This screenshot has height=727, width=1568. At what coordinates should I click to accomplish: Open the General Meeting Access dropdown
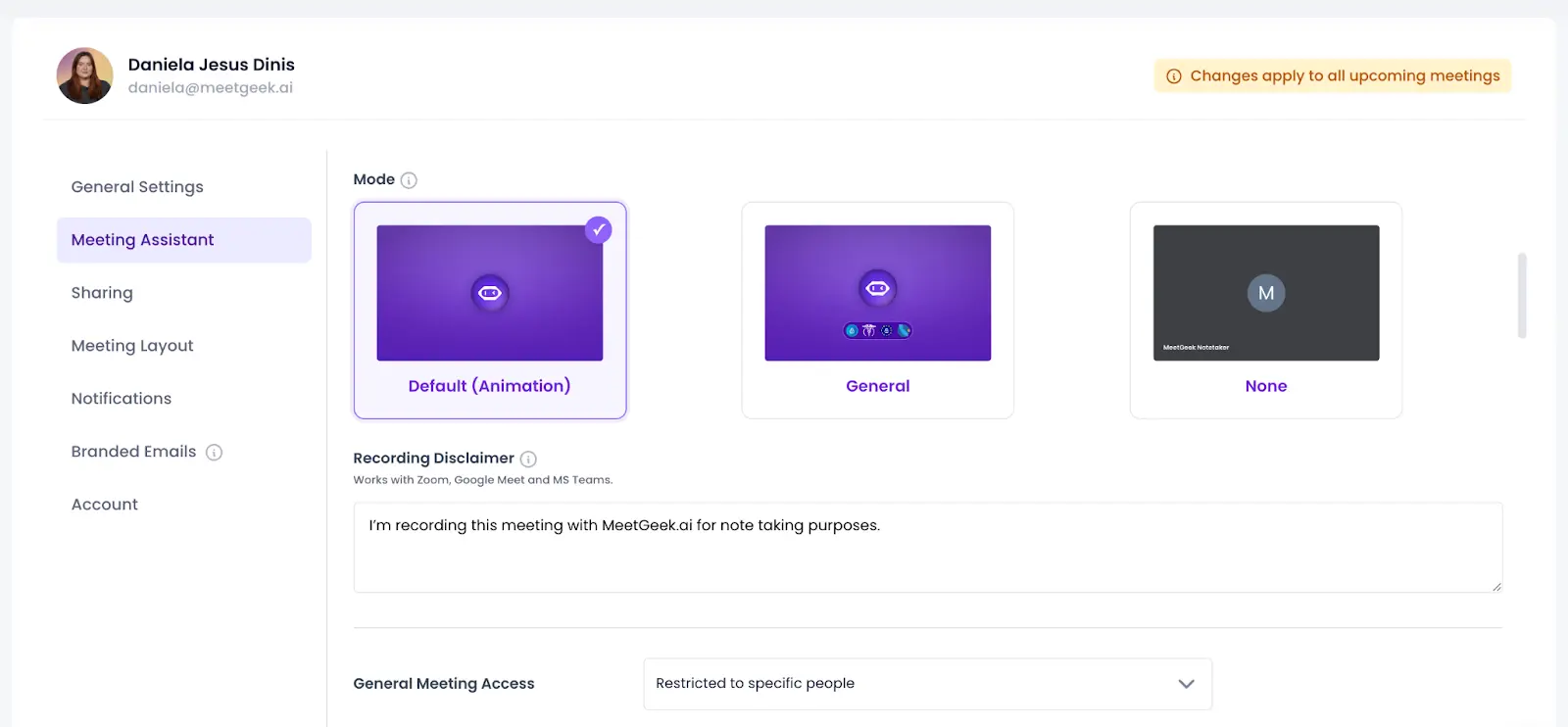click(x=927, y=684)
